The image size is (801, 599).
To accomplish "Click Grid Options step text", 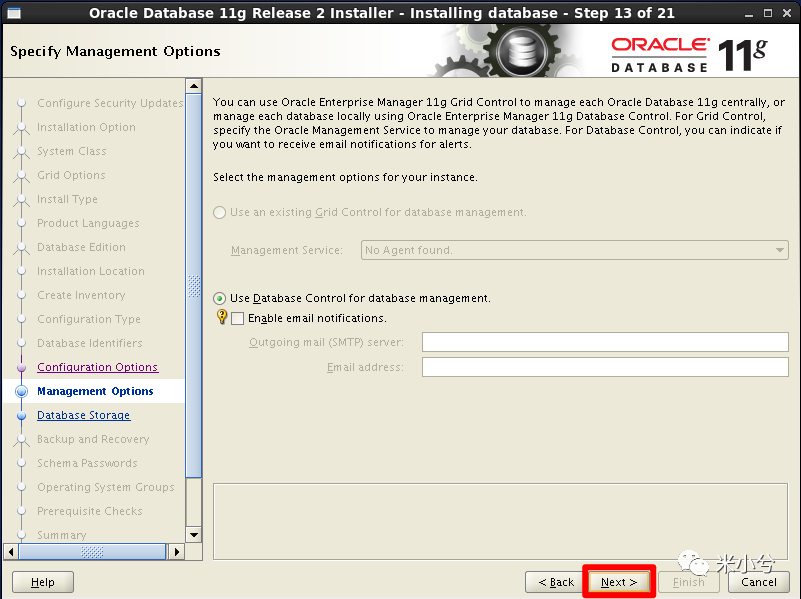I will (x=71, y=175).
